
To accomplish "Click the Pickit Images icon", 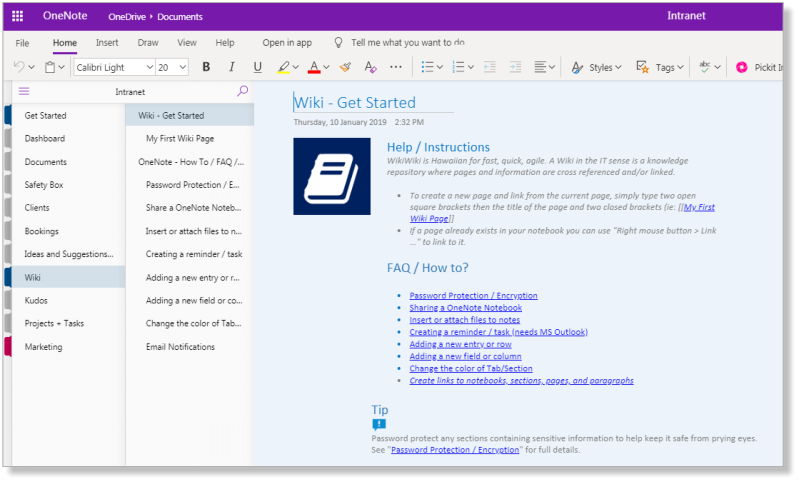I will (x=742, y=67).
